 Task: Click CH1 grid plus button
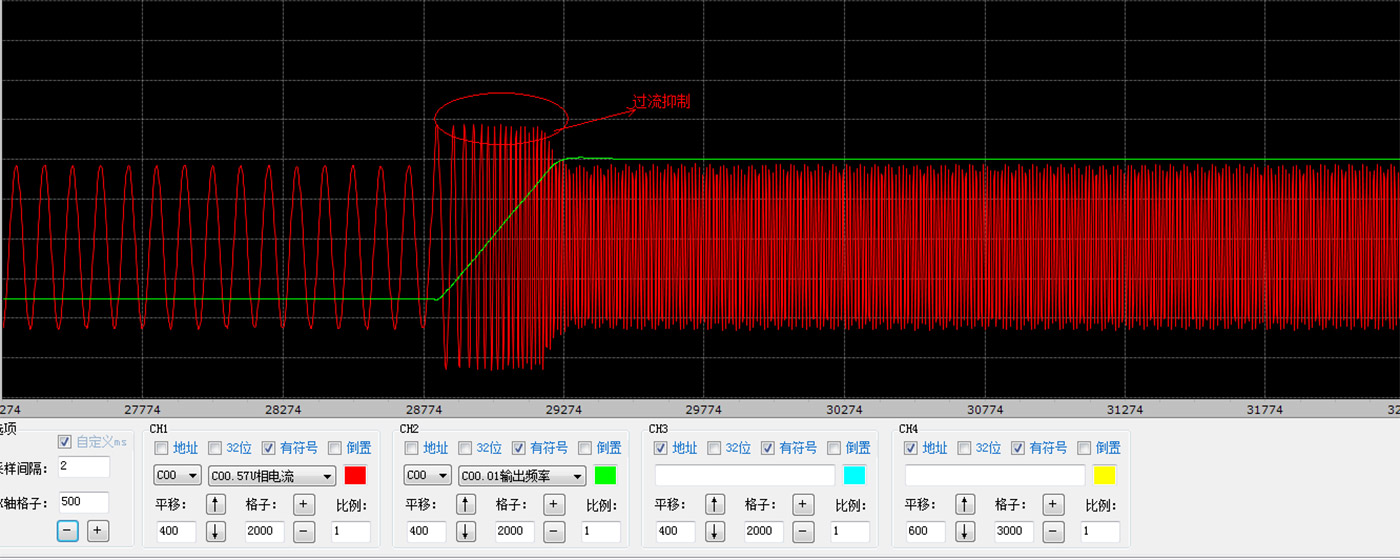pos(305,504)
